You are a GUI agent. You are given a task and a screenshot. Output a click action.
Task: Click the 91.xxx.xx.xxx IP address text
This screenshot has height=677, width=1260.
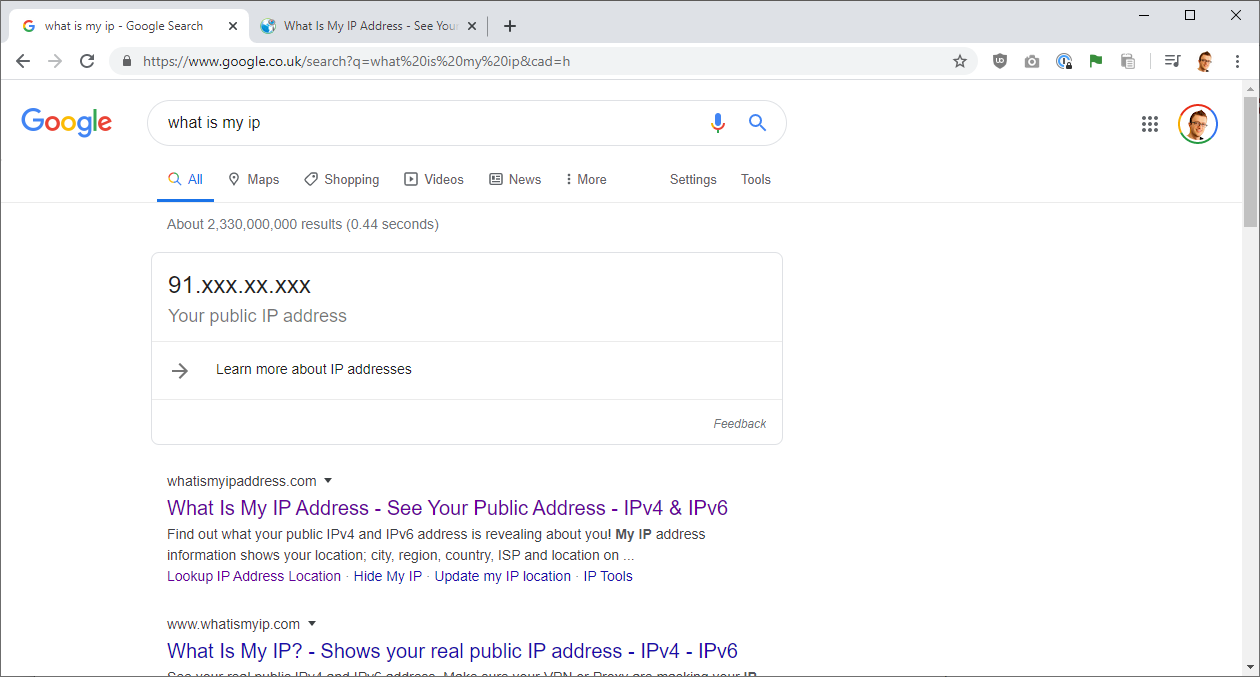tap(239, 285)
